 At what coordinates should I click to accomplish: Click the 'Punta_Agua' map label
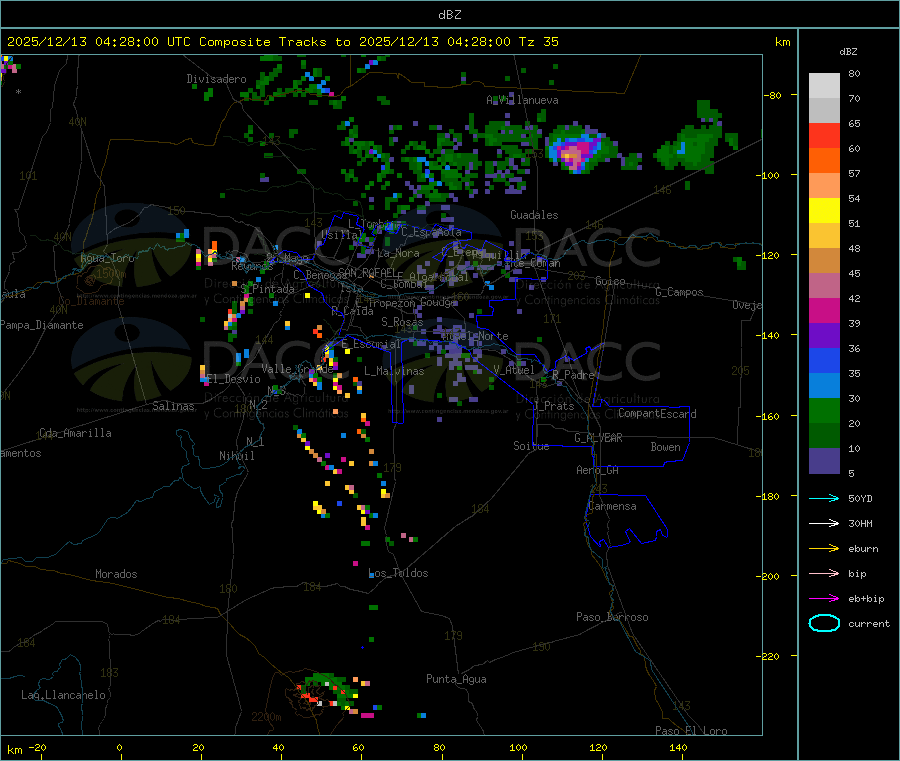(x=456, y=679)
